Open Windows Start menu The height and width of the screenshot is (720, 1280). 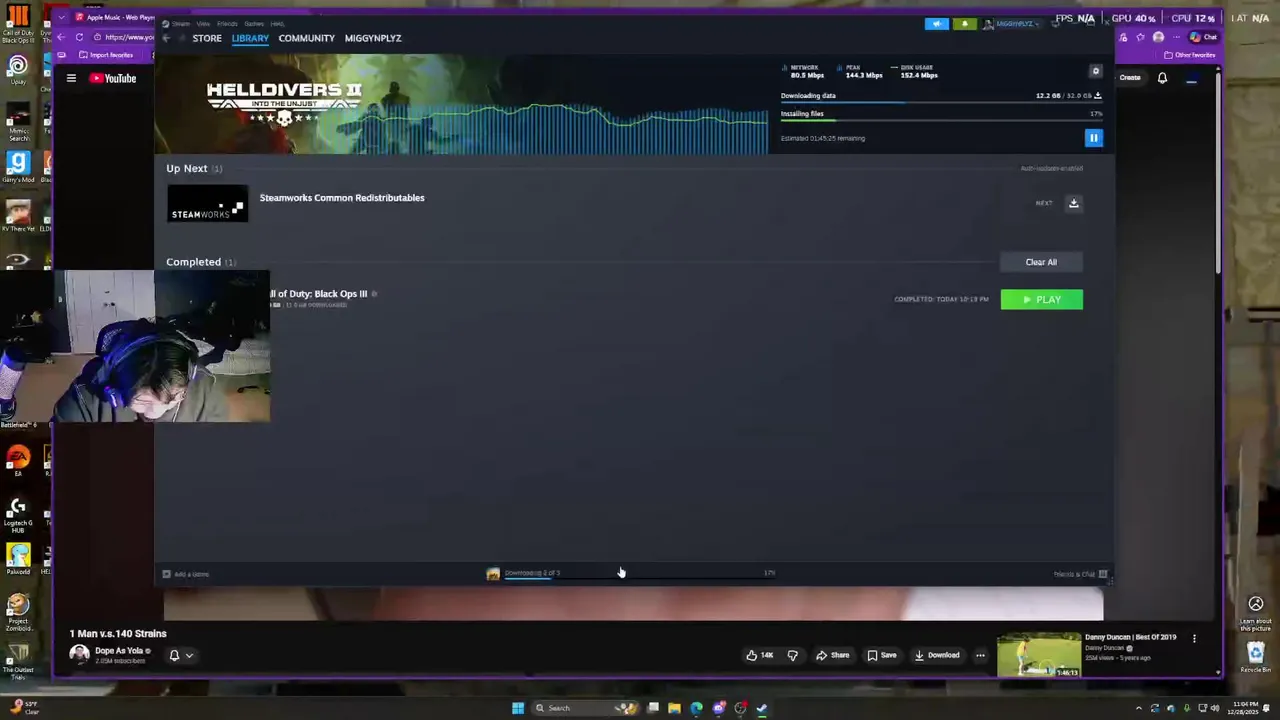[x=518, y=708]
